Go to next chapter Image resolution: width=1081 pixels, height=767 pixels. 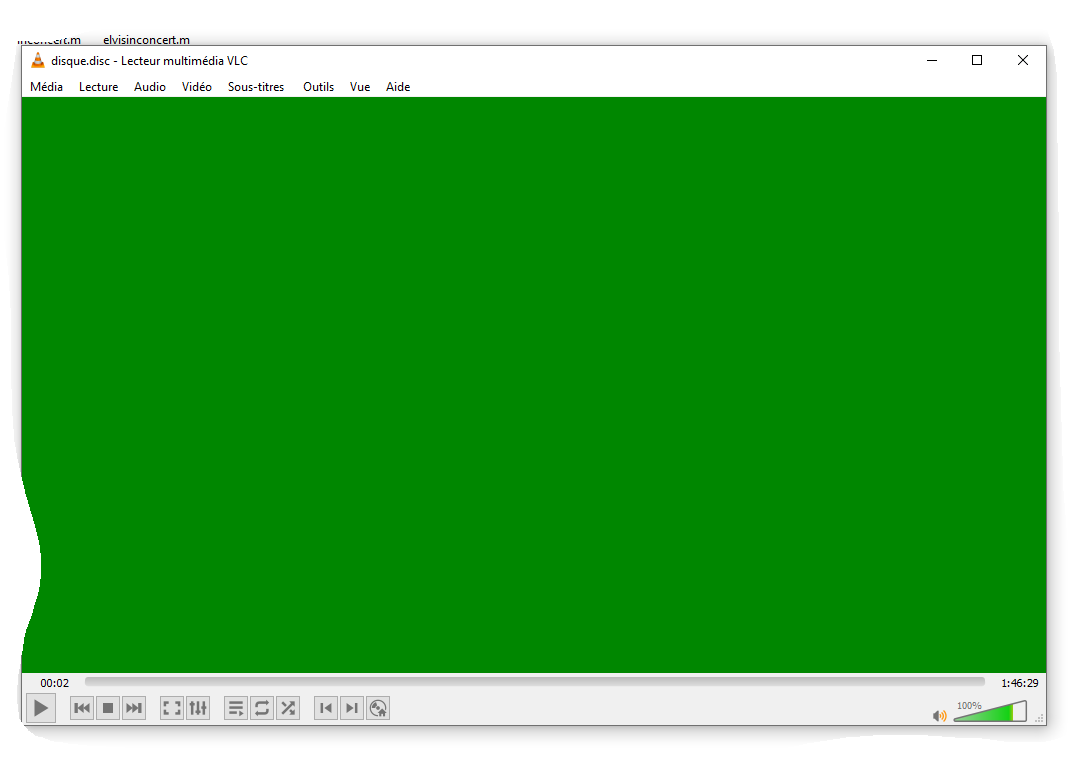(x=352, y=708)
